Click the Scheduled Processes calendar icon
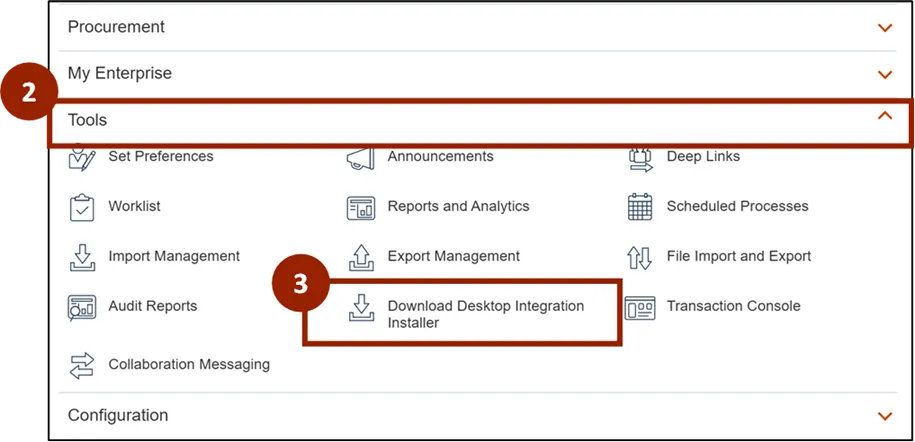This screenshot has height=442, width=915. [x=640, y=207]
